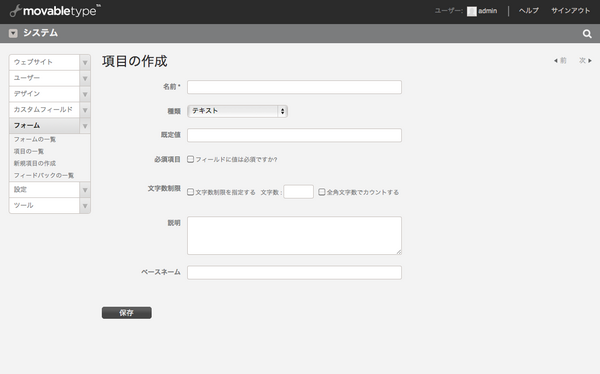Viewport: 600px width, 374px height.
Task: Go to next item with 次 arrow
Action: (585, 60)
